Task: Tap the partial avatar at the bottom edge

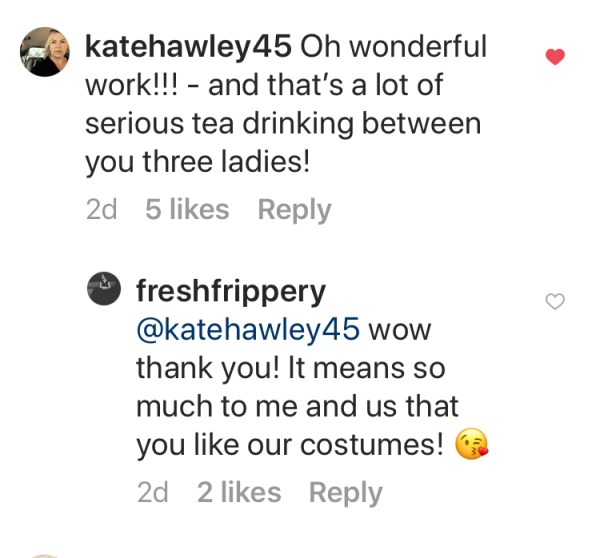Action: point(45,553)
